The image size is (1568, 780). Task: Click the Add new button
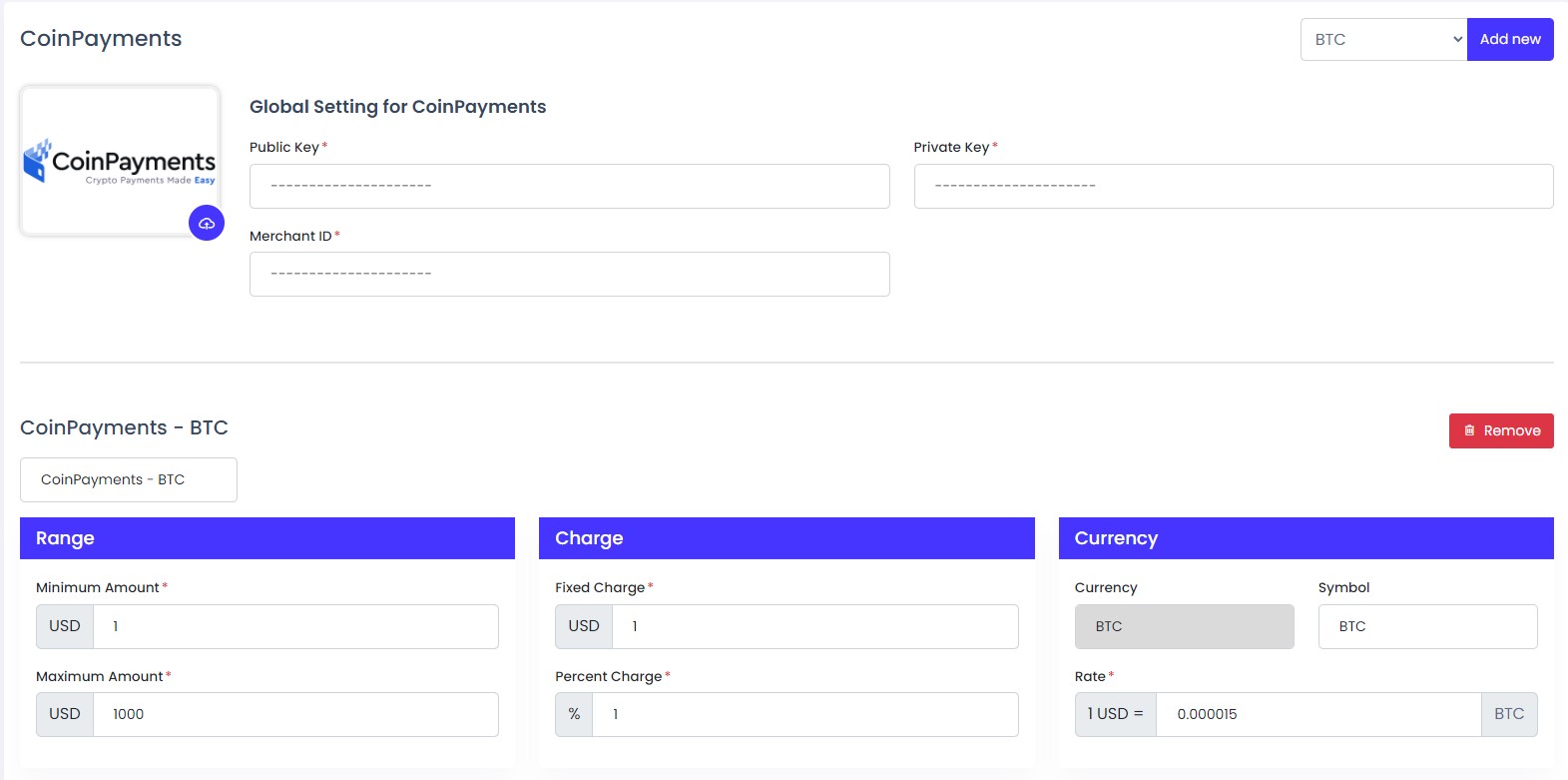coord(1509,40)
